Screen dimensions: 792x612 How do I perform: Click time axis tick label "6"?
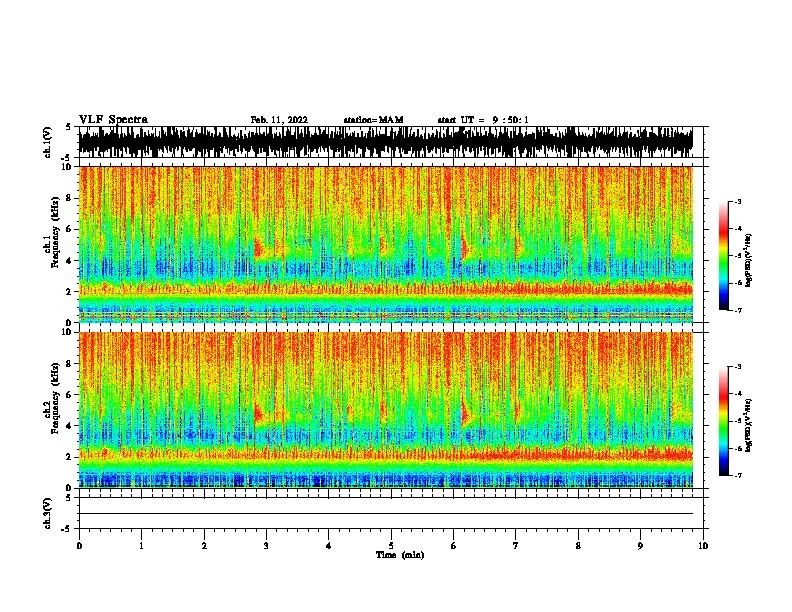click(453, 546)
